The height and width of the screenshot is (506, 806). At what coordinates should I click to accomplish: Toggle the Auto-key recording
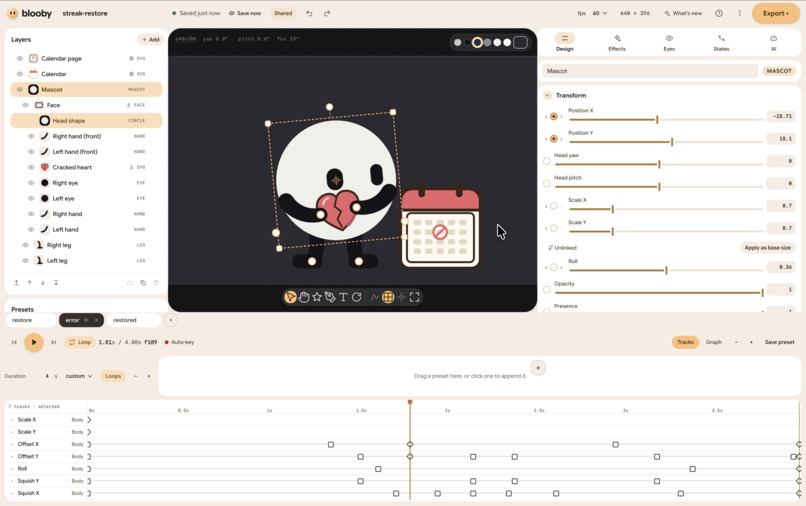click(179, 342)
